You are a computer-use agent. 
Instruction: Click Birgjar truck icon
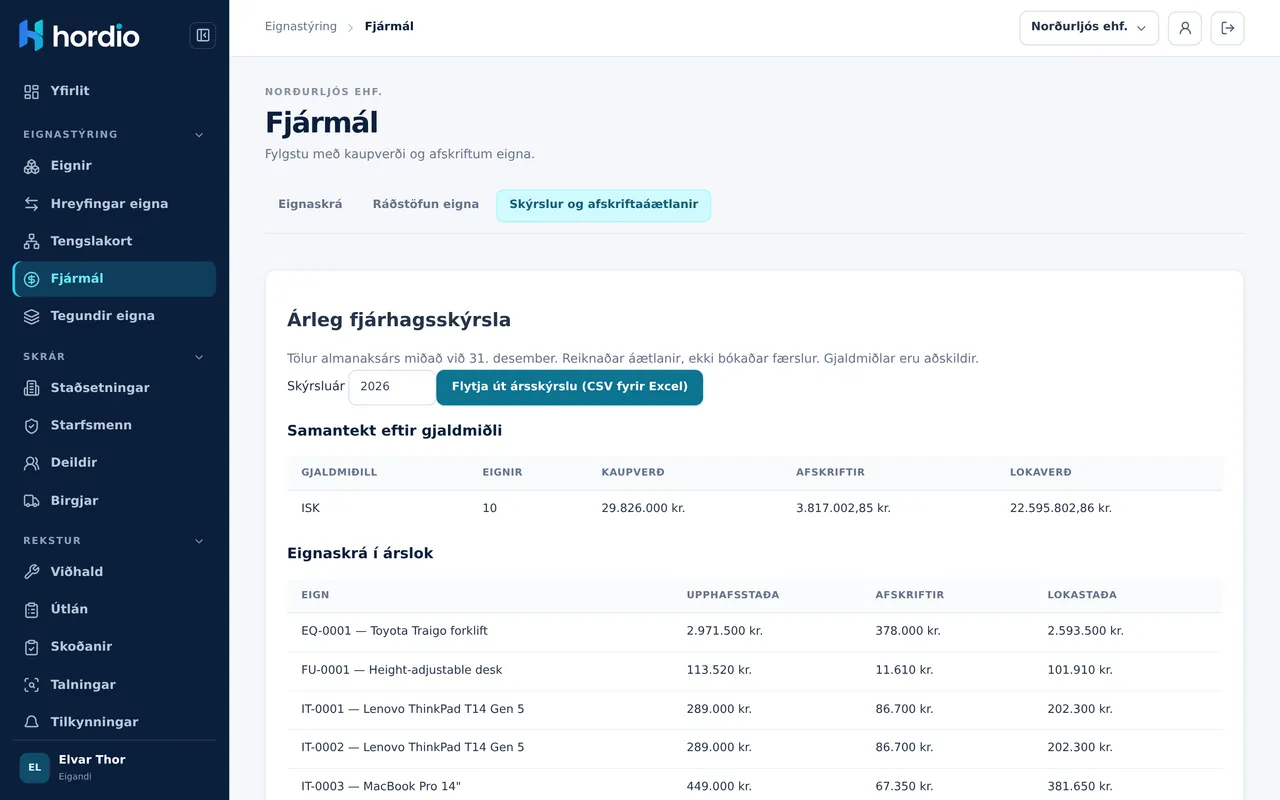32,500
